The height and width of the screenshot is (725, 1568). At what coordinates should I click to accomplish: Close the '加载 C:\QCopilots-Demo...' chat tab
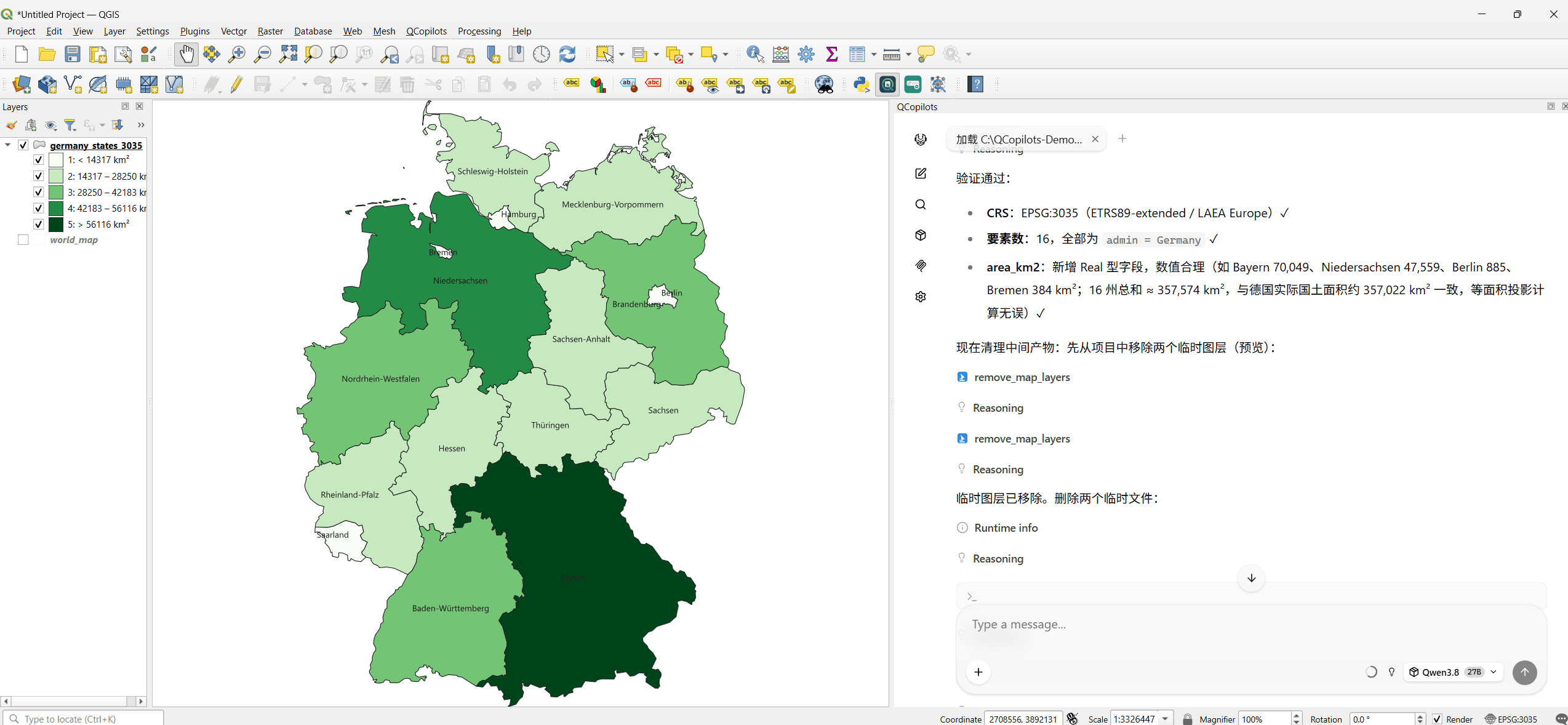pyautogui.click(x=1095, y=139)
